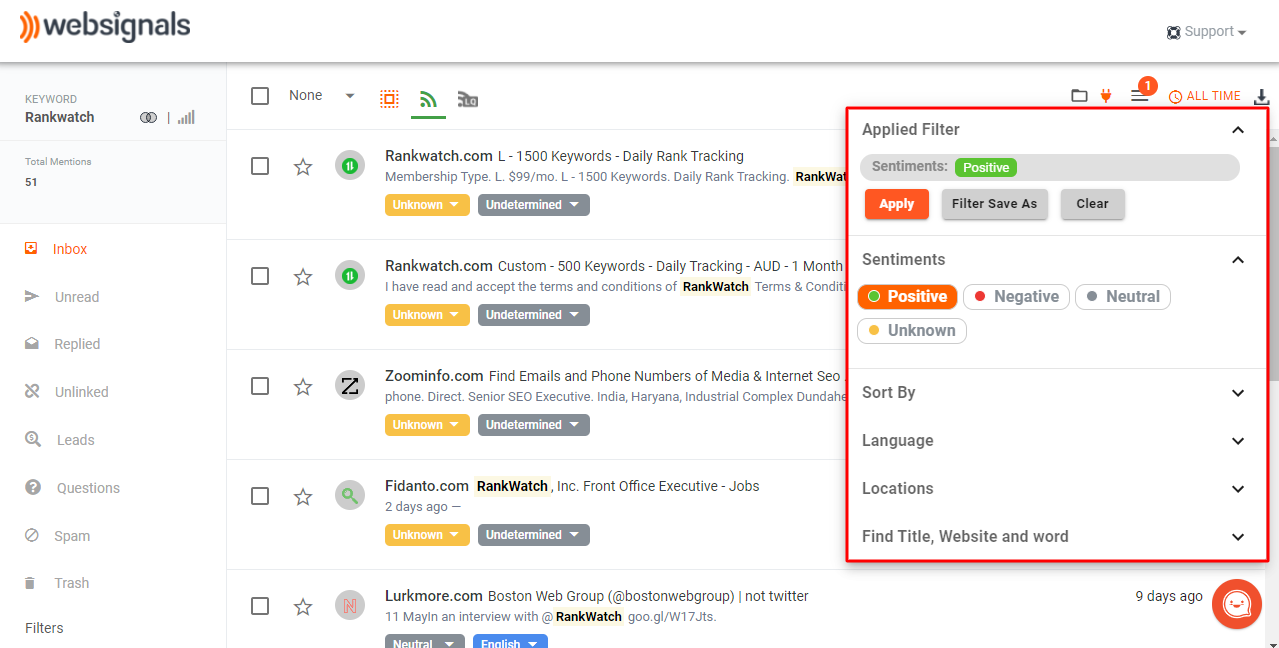This screenshot has height=648, width=1279.
Task: Open the Replied folder
Action: coord(77,344)
